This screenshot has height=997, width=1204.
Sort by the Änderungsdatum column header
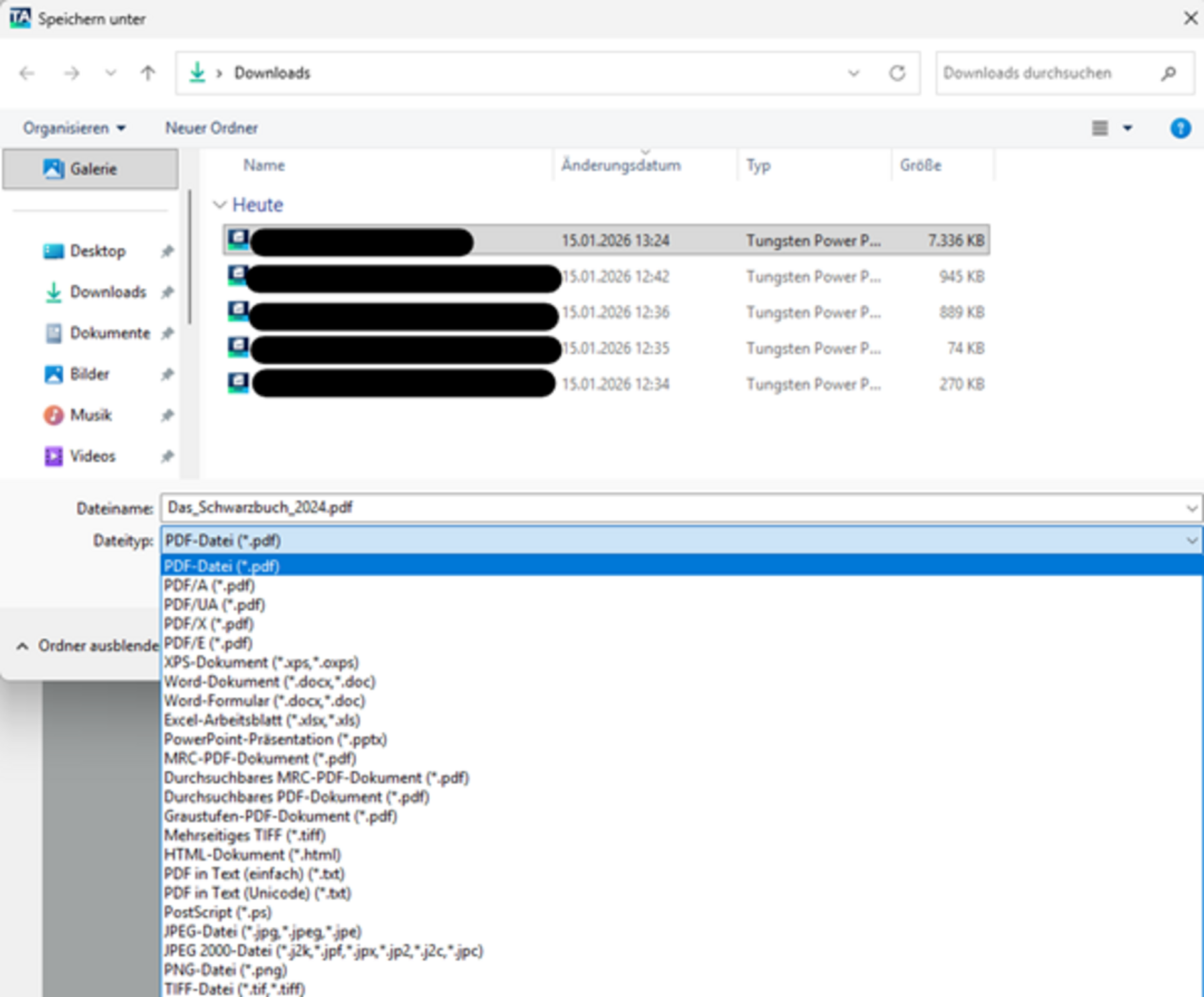[x=621, y=166]
